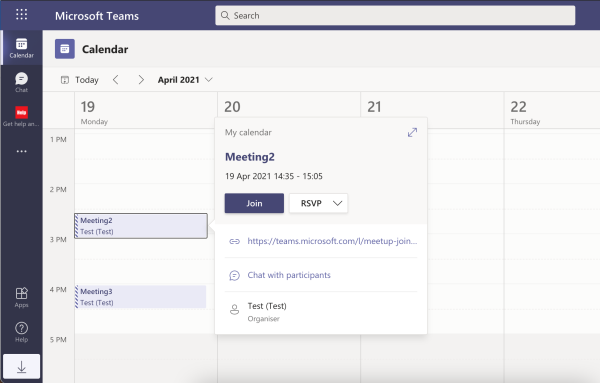Open the Apps store icon
This screenshot has width=600, height=383.
21,297
